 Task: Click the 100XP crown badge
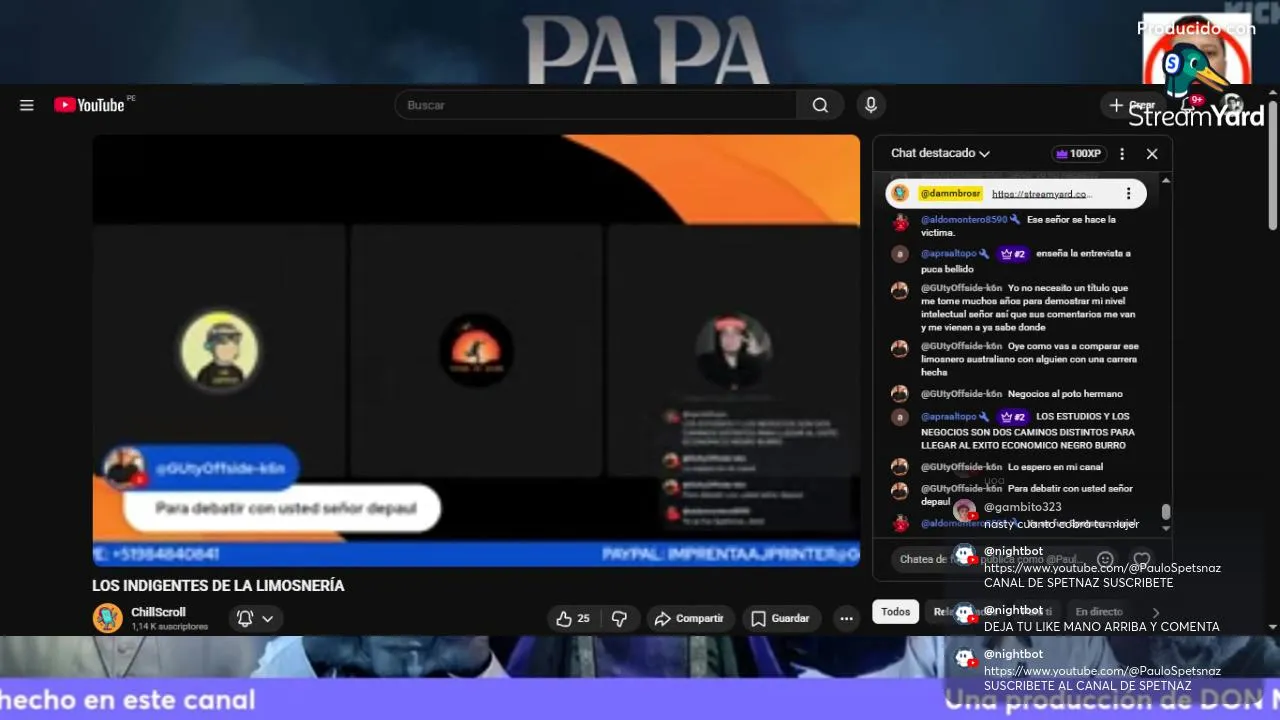click(1077, 154)
